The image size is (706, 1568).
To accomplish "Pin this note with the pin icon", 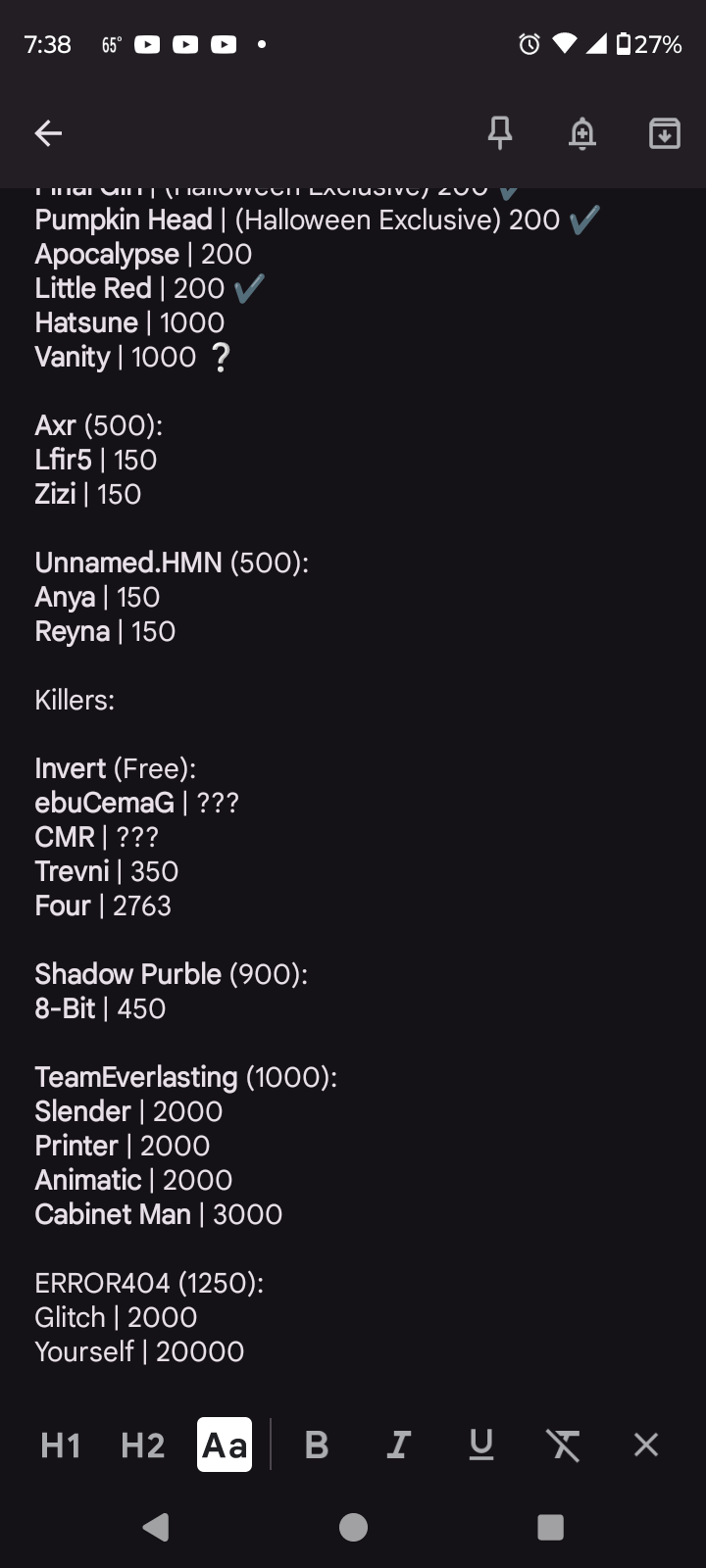I will click(x=500, y=132).
